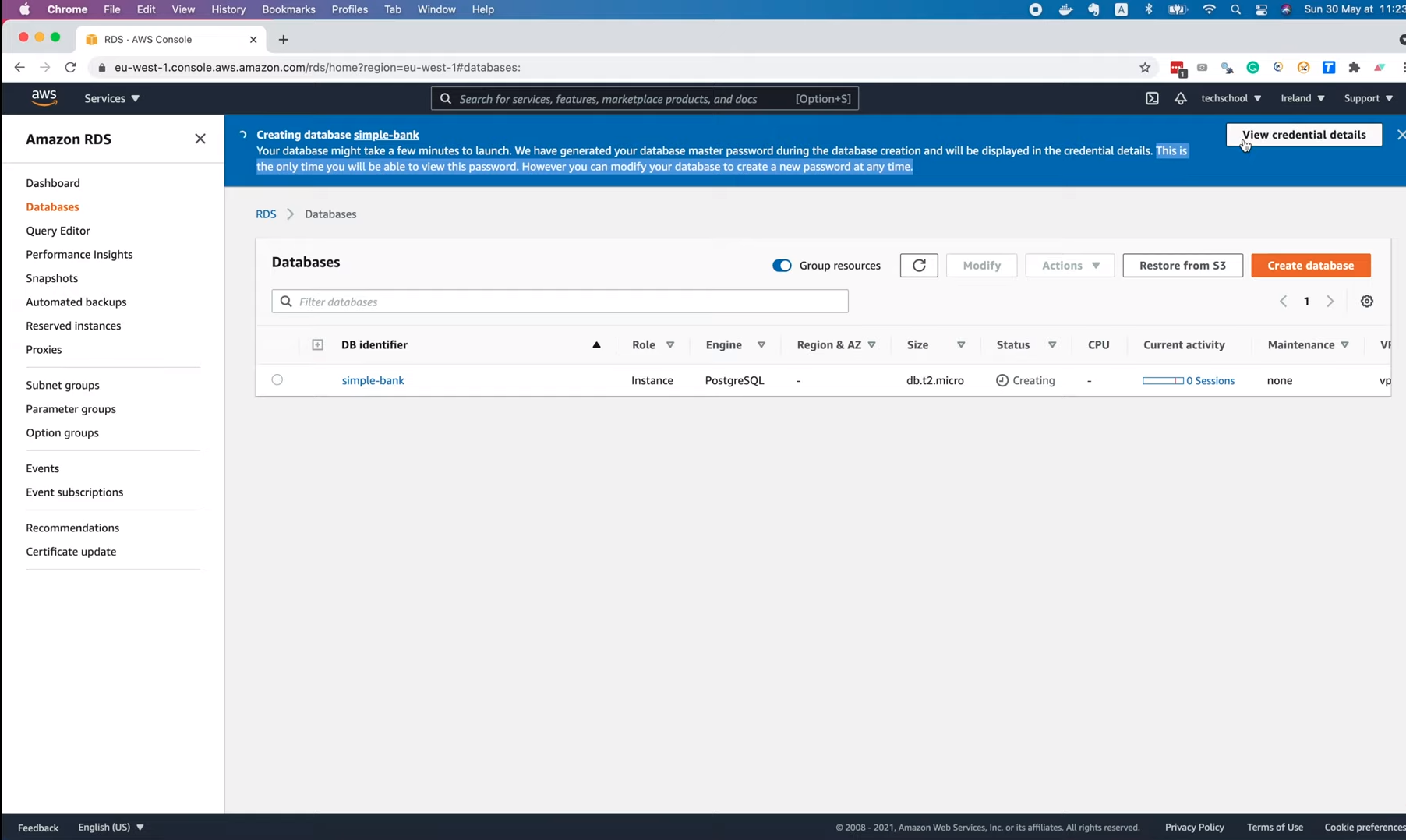Open Privacy Policy link
The height and width of the screenshot is (840, 1406).
(1194, 827)
